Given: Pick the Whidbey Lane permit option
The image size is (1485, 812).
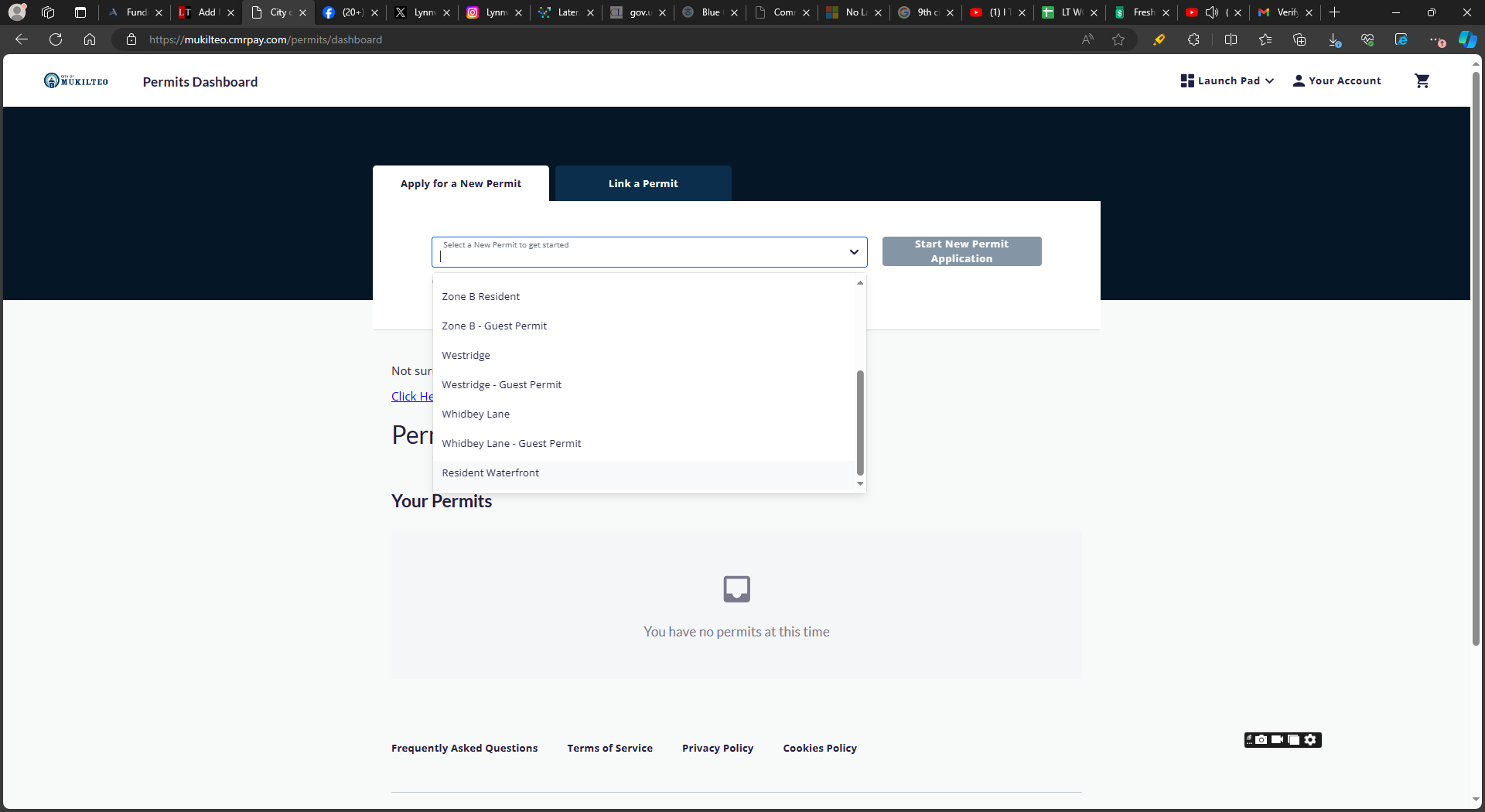Looking at the screenshot, I should coord(476,415).
